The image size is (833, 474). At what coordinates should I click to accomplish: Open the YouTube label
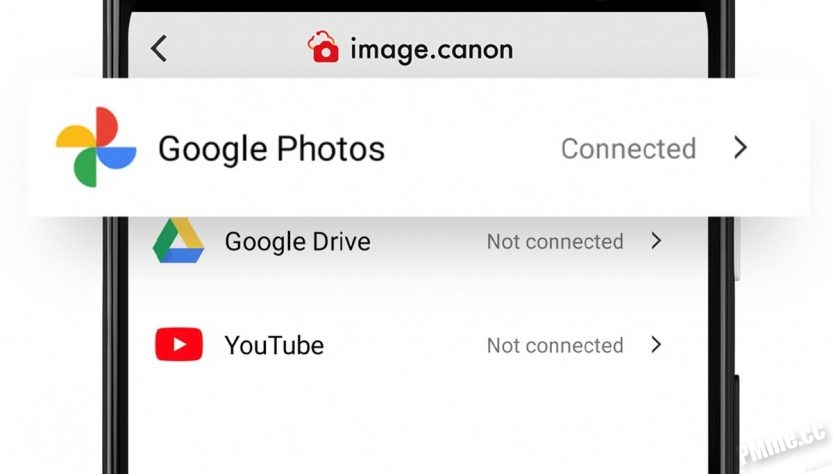(274, 345)
